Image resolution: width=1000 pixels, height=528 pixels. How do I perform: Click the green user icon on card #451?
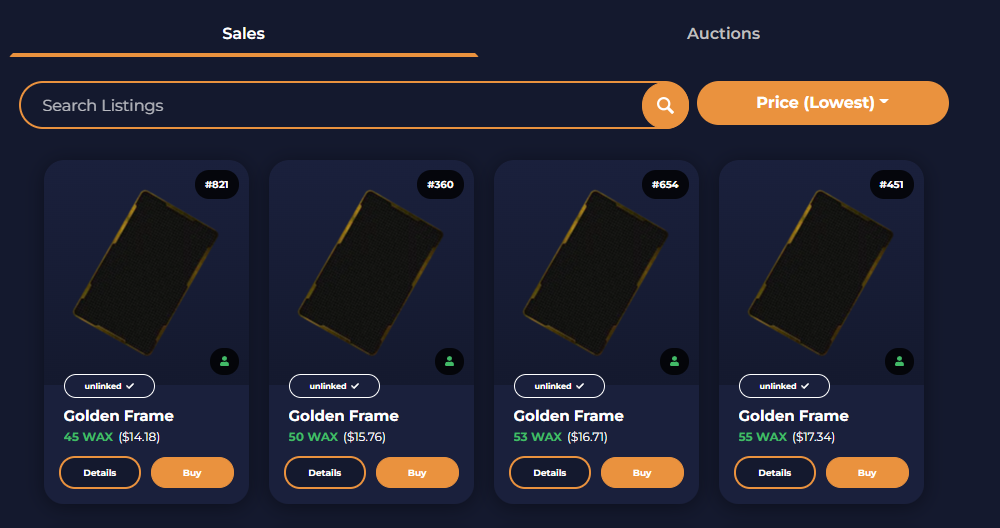pyautogui.click(x=899, y=362)
